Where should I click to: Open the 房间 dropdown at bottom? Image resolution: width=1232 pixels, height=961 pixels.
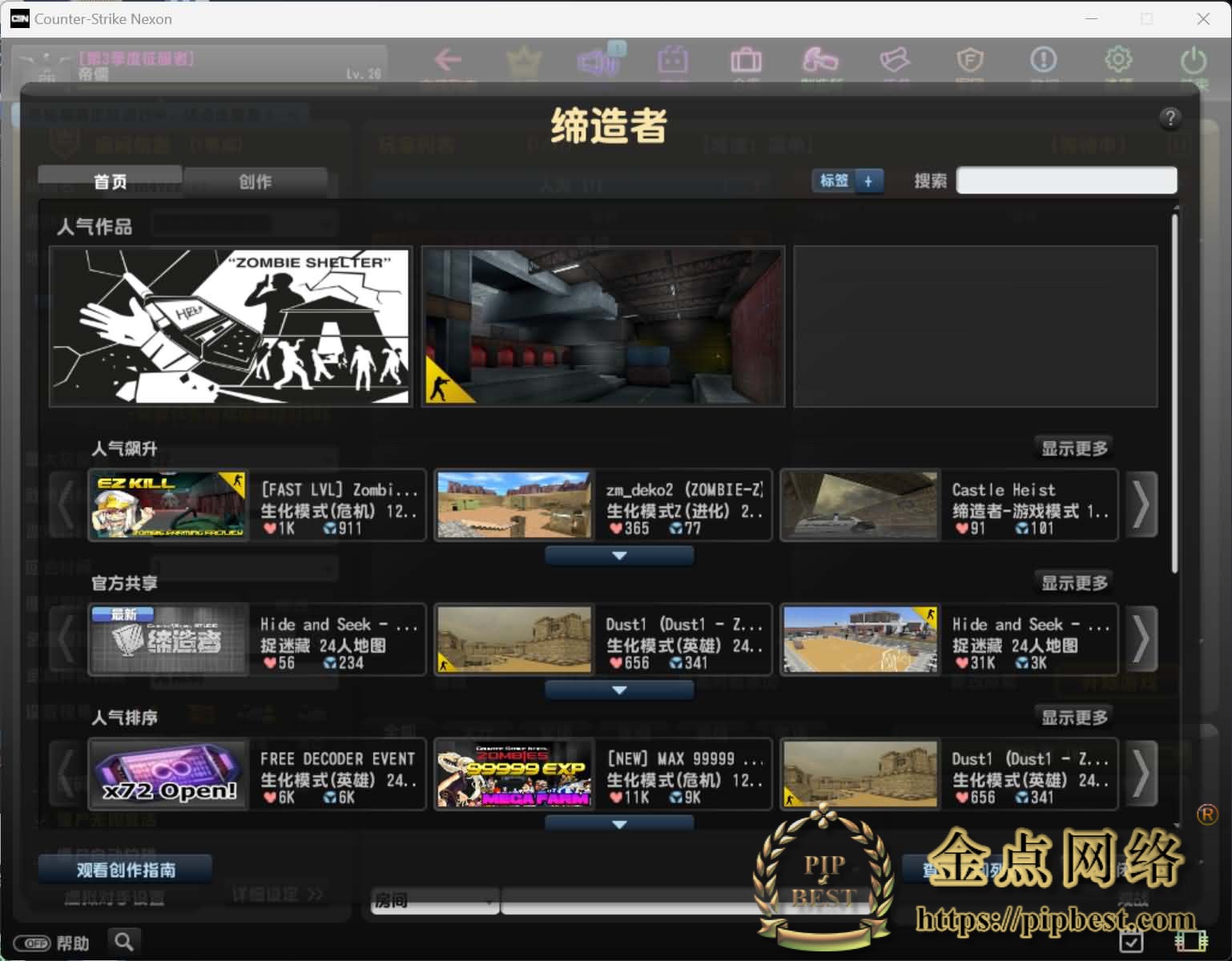[x=434, y=900]
